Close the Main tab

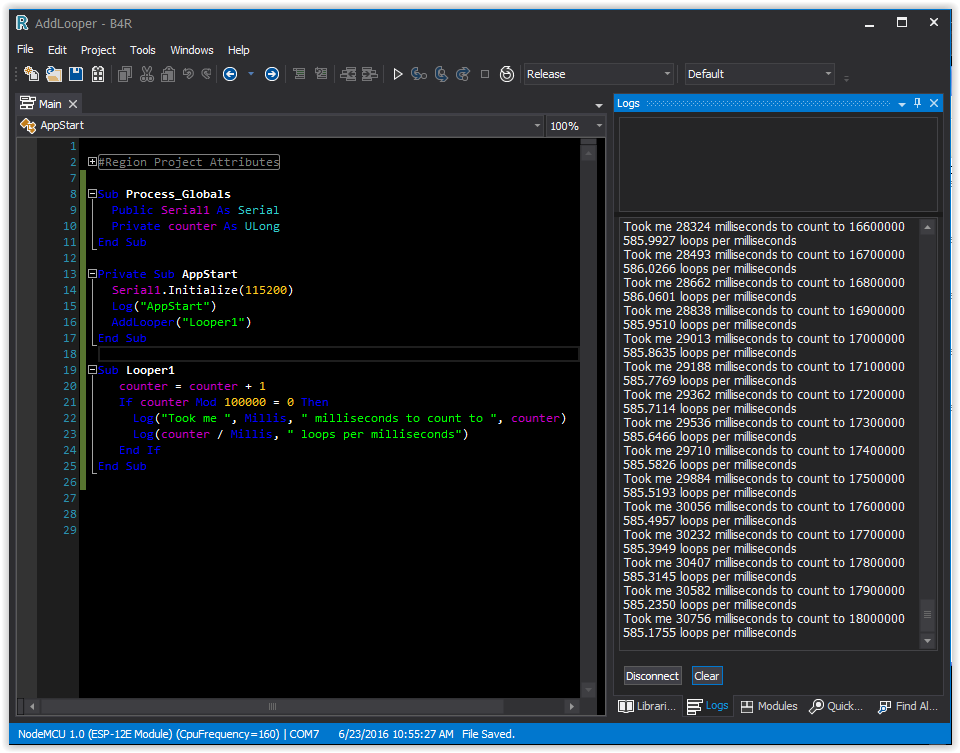pos(73,104)
